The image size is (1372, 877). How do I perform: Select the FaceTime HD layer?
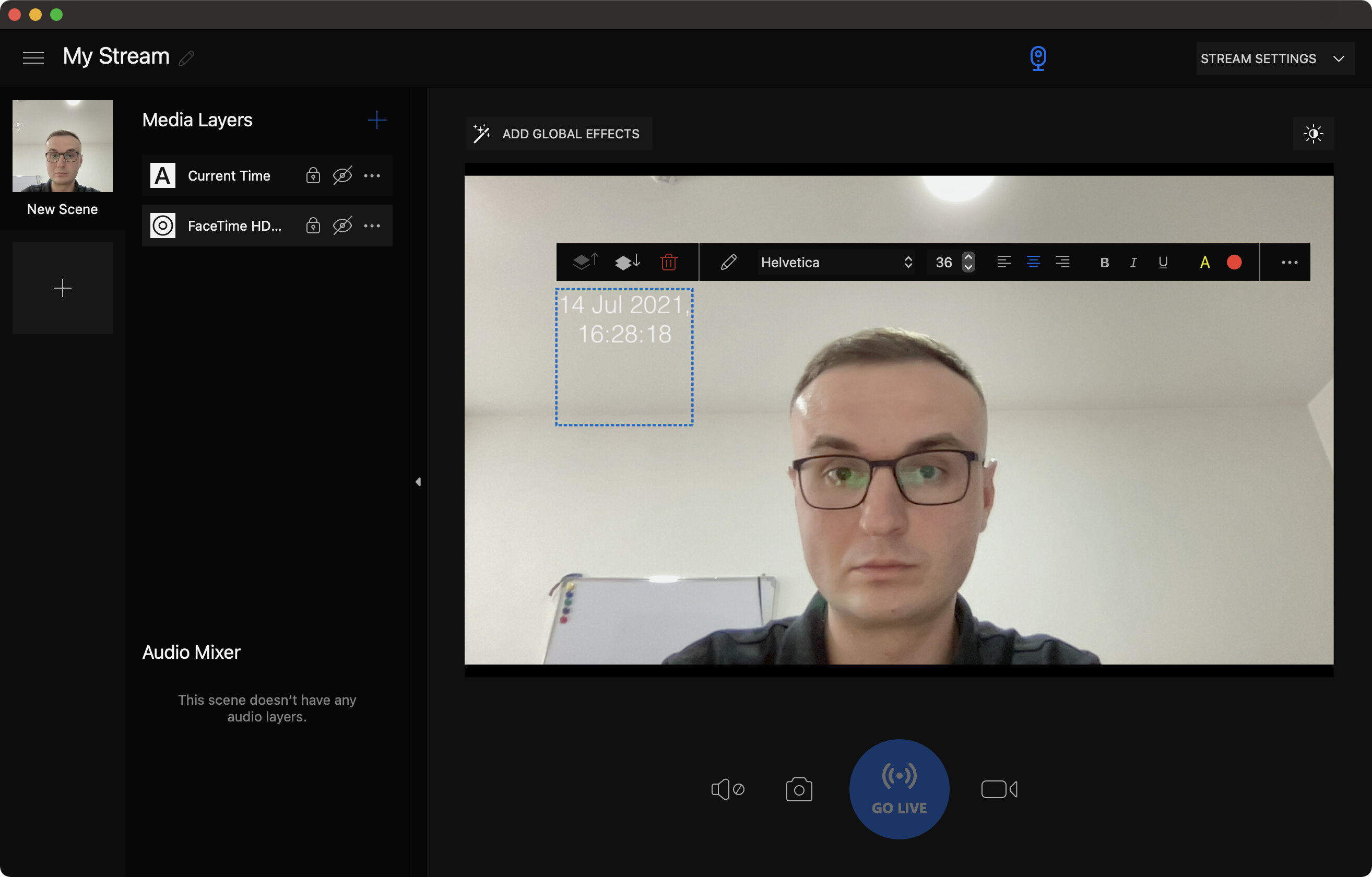[267, 226]
